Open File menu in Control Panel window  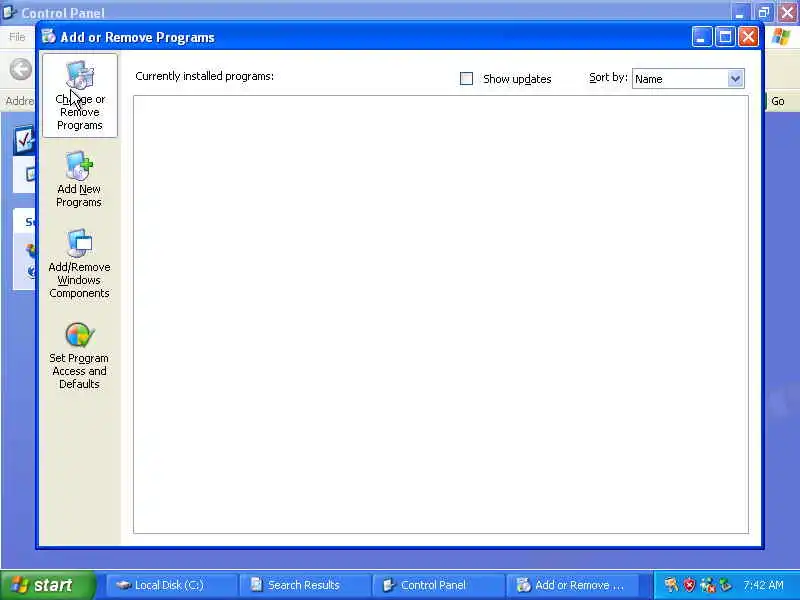[x=17, y=37]
